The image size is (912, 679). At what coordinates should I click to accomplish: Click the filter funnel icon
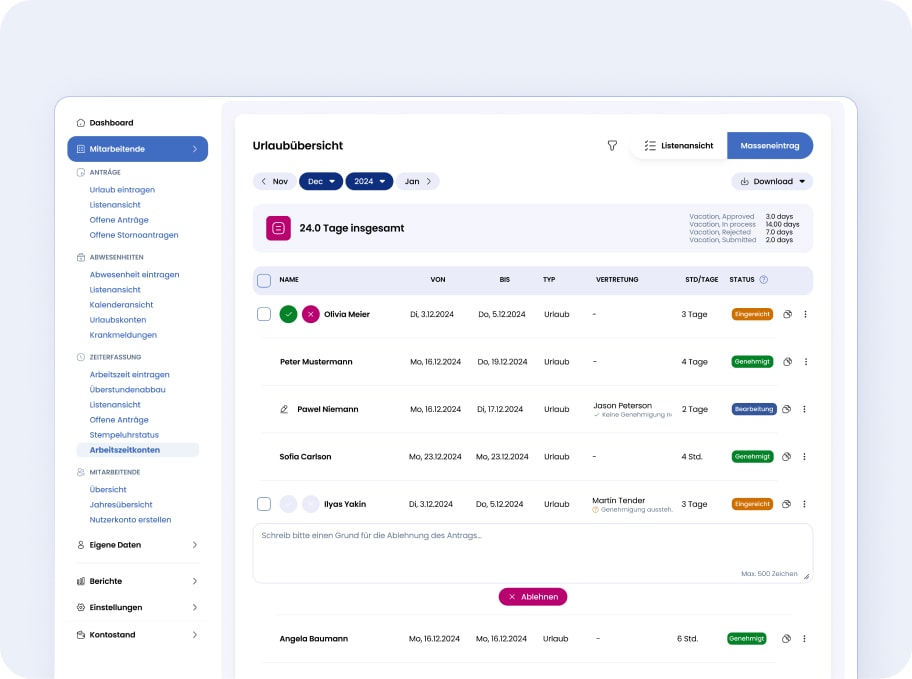point(612,146)
